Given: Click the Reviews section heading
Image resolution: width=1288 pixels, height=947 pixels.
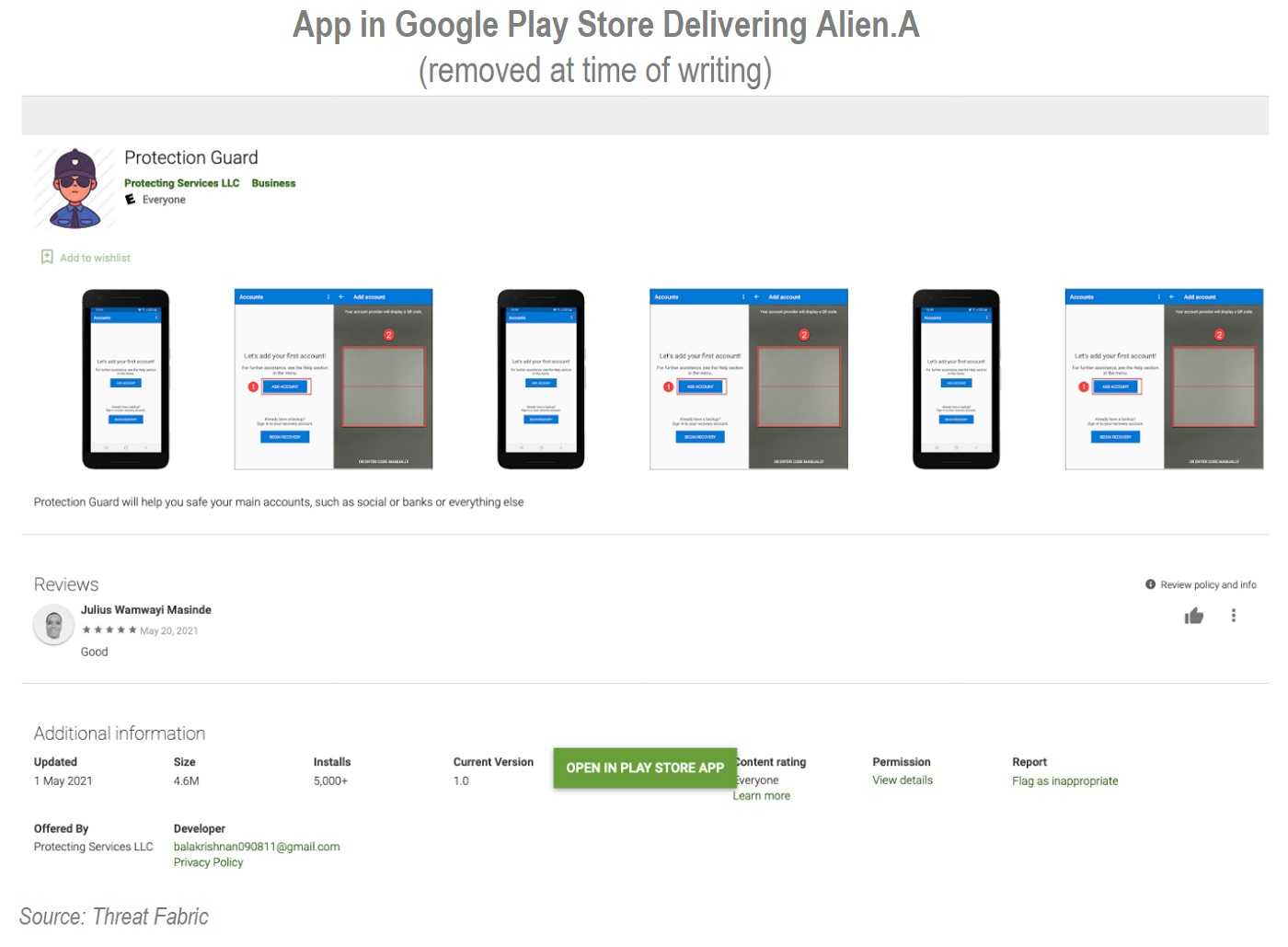Looking at the screenshot, I should (x=66, y=584).
